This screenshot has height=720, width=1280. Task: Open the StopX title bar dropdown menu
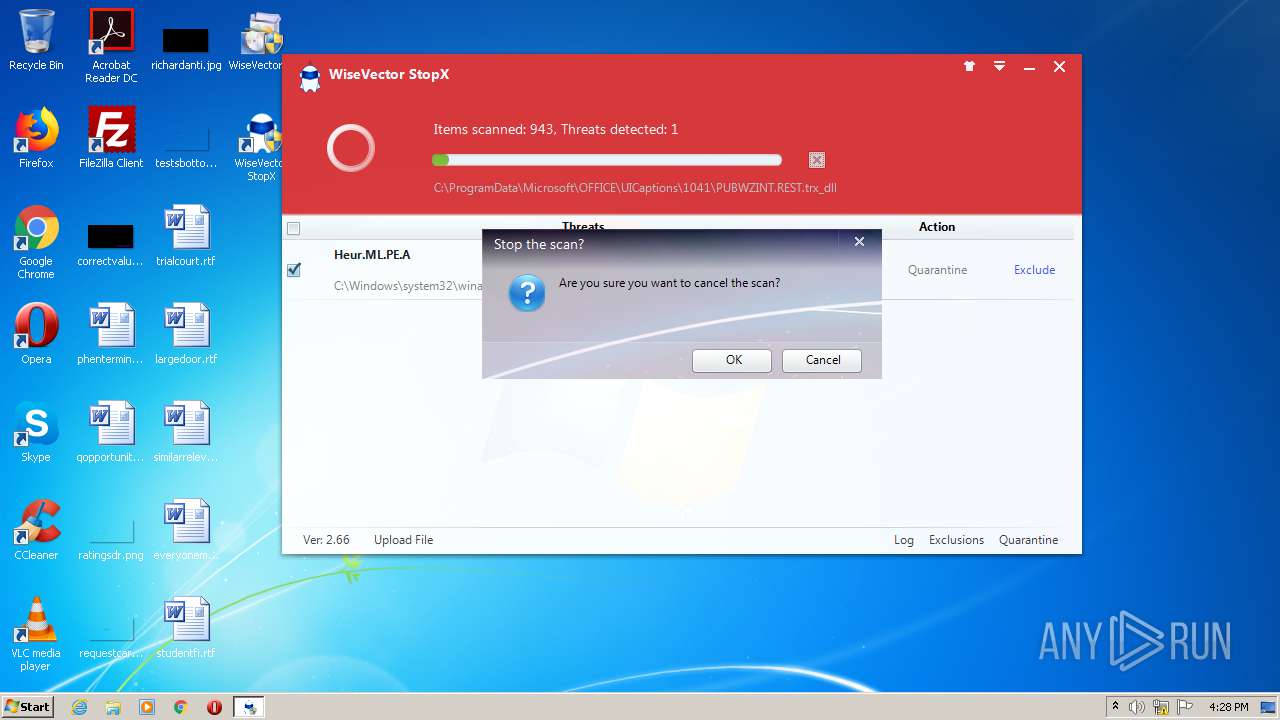pos(999,67)
